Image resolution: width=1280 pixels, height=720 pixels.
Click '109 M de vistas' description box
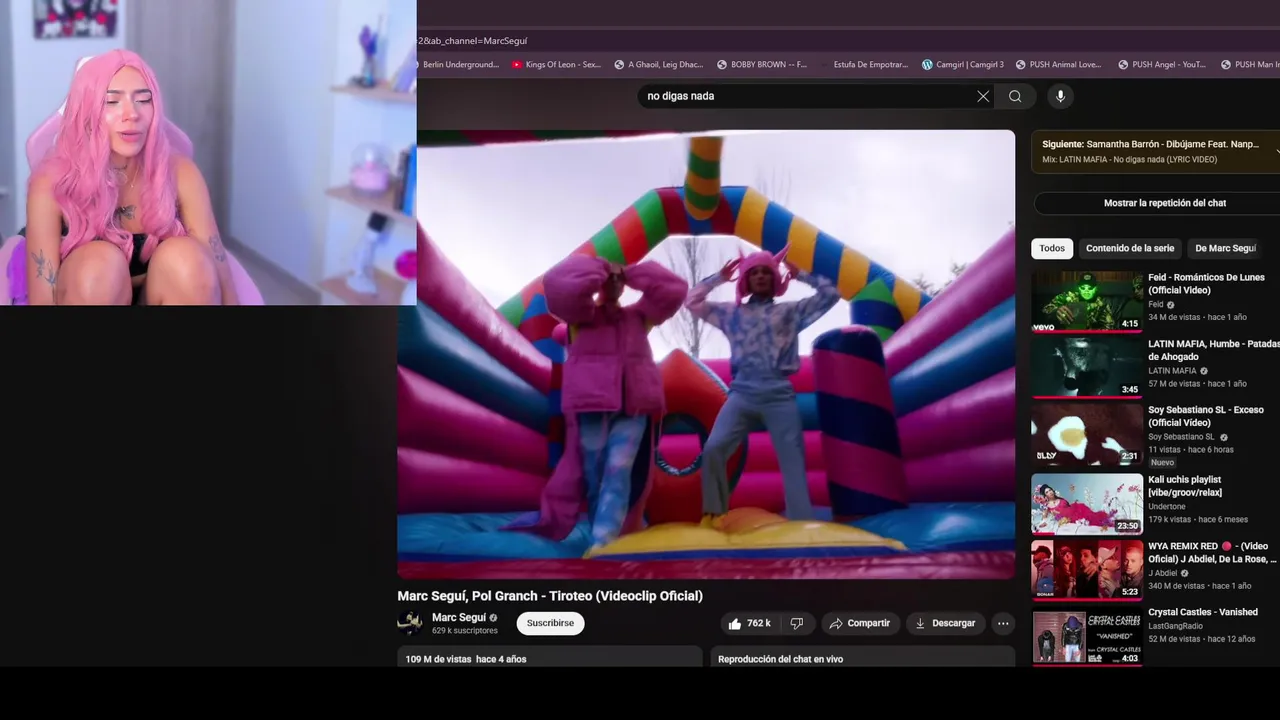(x=550, y=657)
